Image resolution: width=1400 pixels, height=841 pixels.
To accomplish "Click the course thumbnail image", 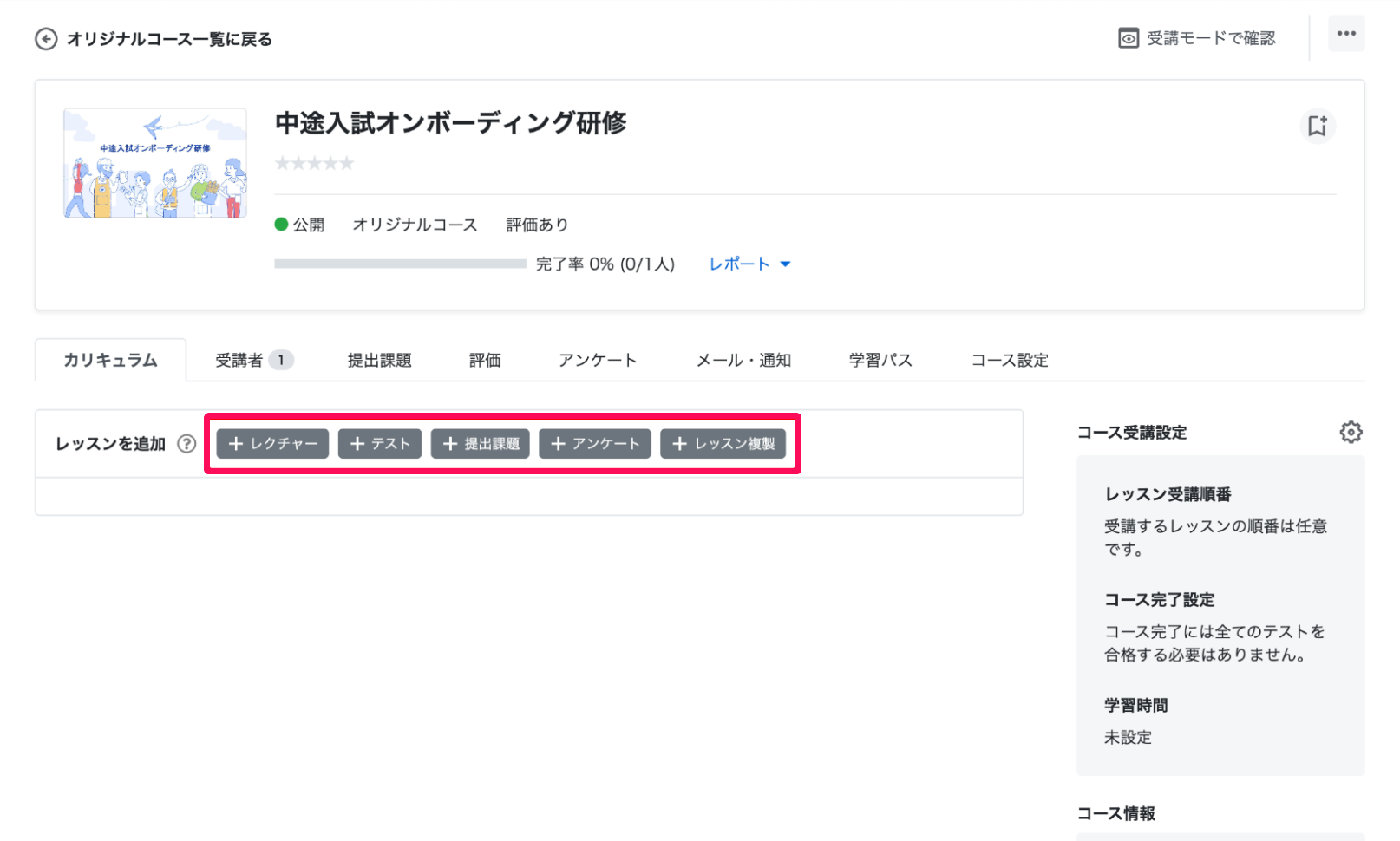I will [155, 163].
